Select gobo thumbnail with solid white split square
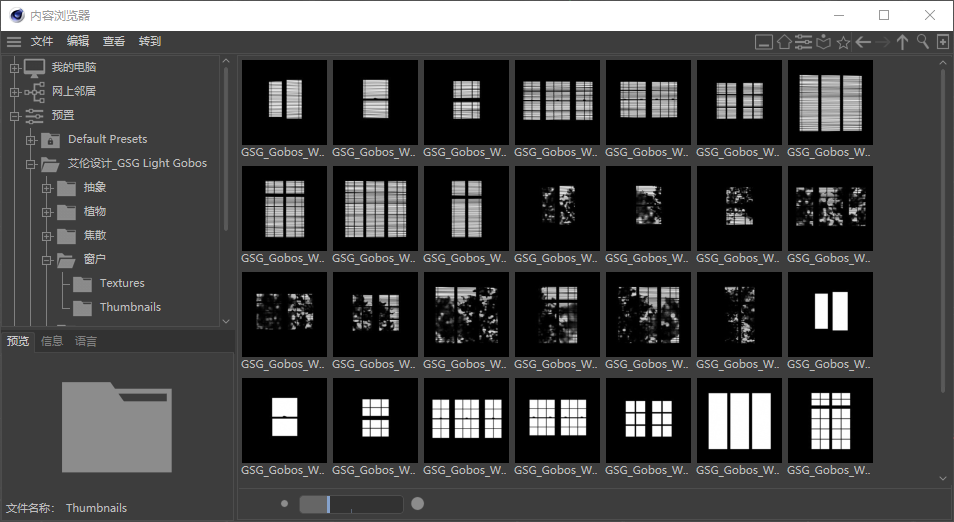 point(284,421)
